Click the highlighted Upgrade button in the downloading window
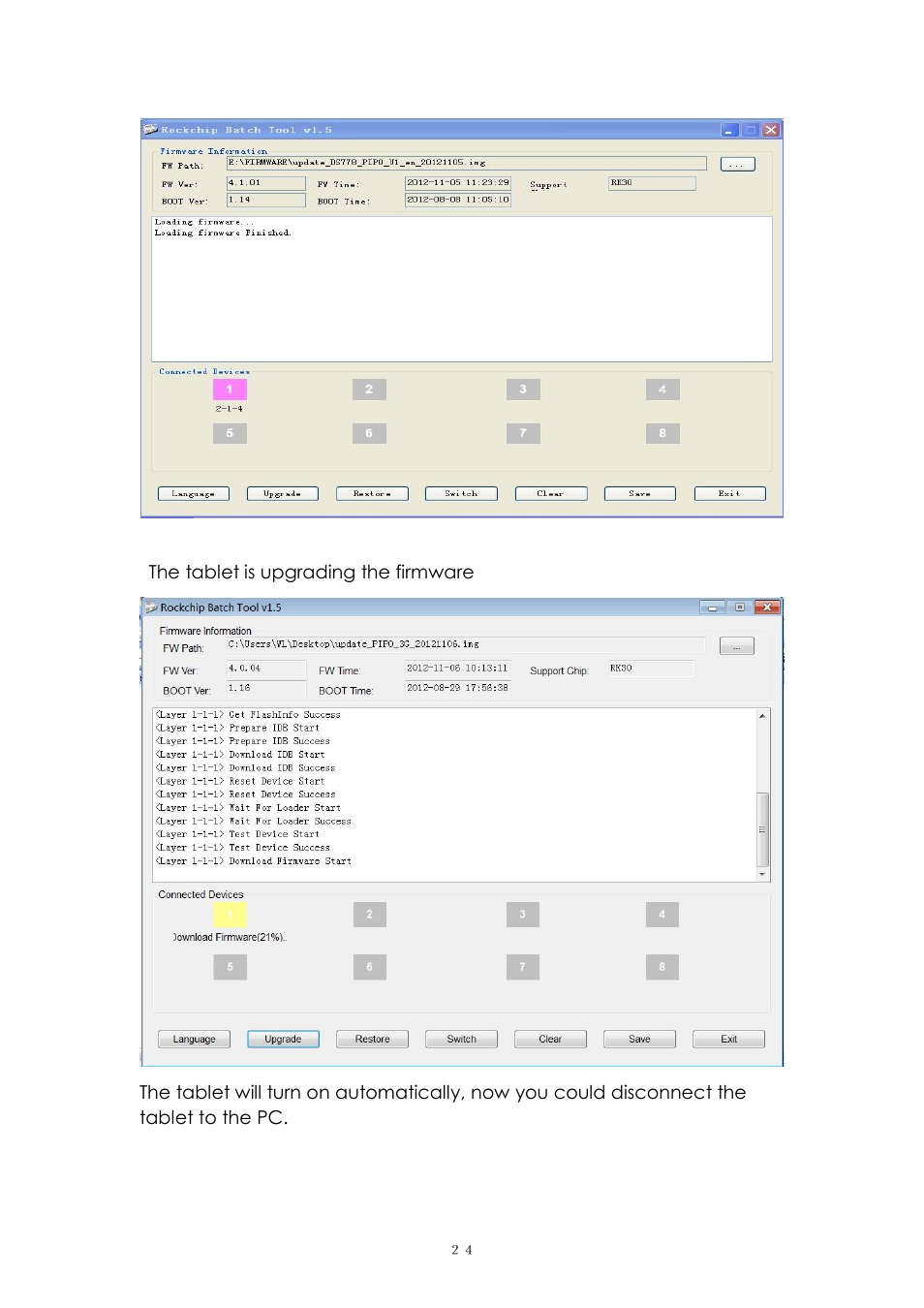924x1308 pixels. click(x=283, y=1039)
